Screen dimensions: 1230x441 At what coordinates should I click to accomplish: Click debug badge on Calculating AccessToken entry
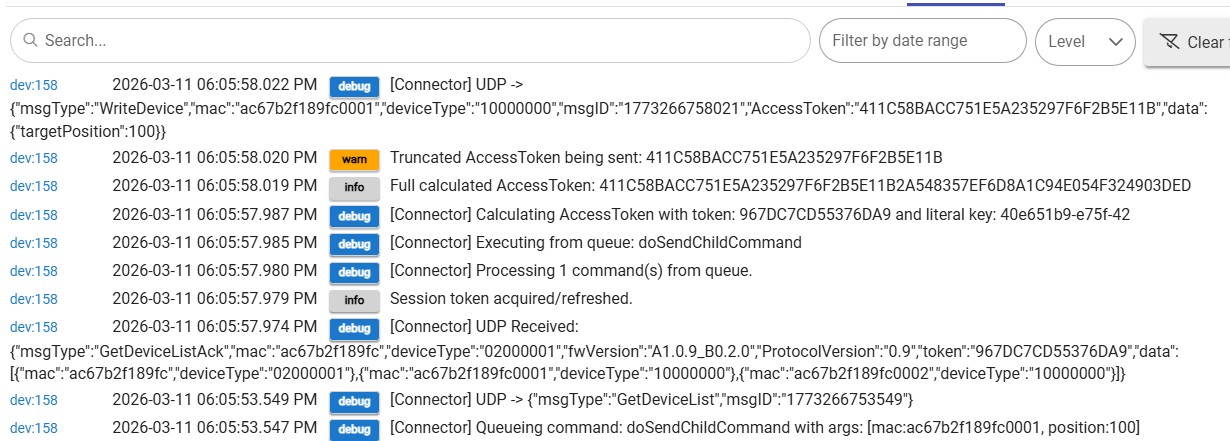click(x=354, y=215)
